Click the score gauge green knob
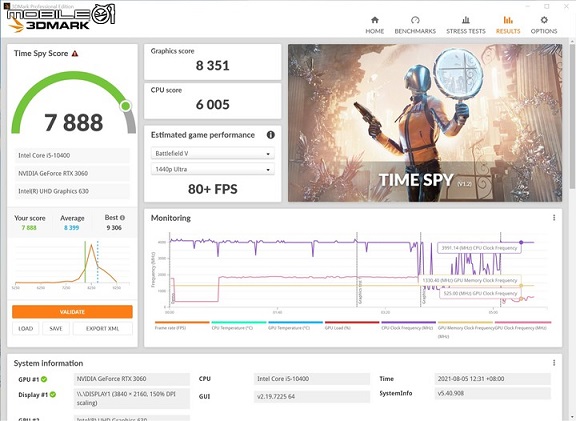Screen dimensions: 576x421 tap(126, 106)
